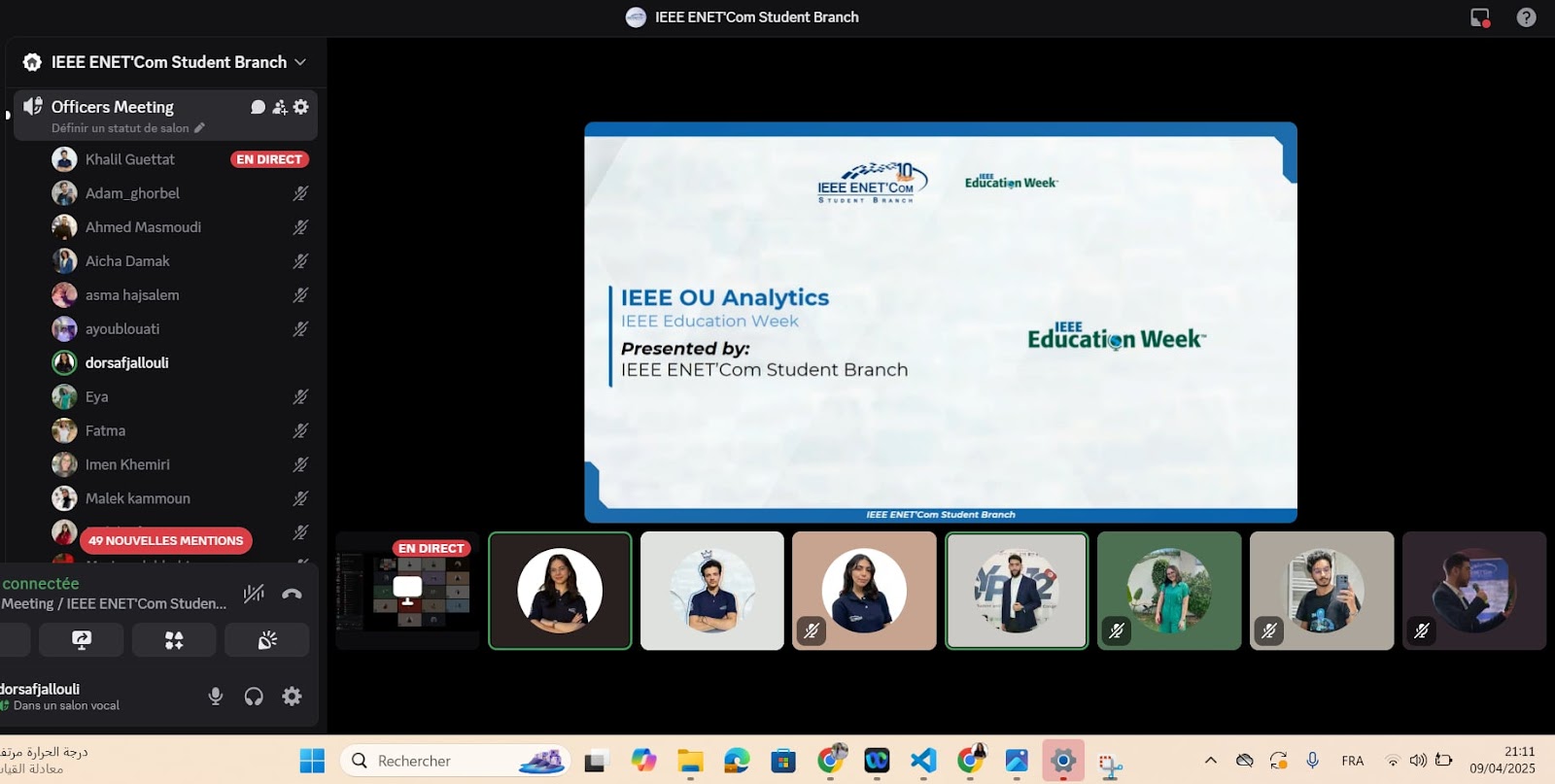Open the green-bordered man in suit tile
1555x784 pixels.
coord(1017,591)
